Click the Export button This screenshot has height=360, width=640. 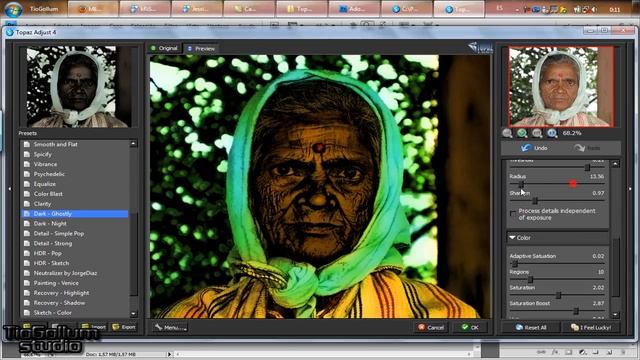coord(124,327)
